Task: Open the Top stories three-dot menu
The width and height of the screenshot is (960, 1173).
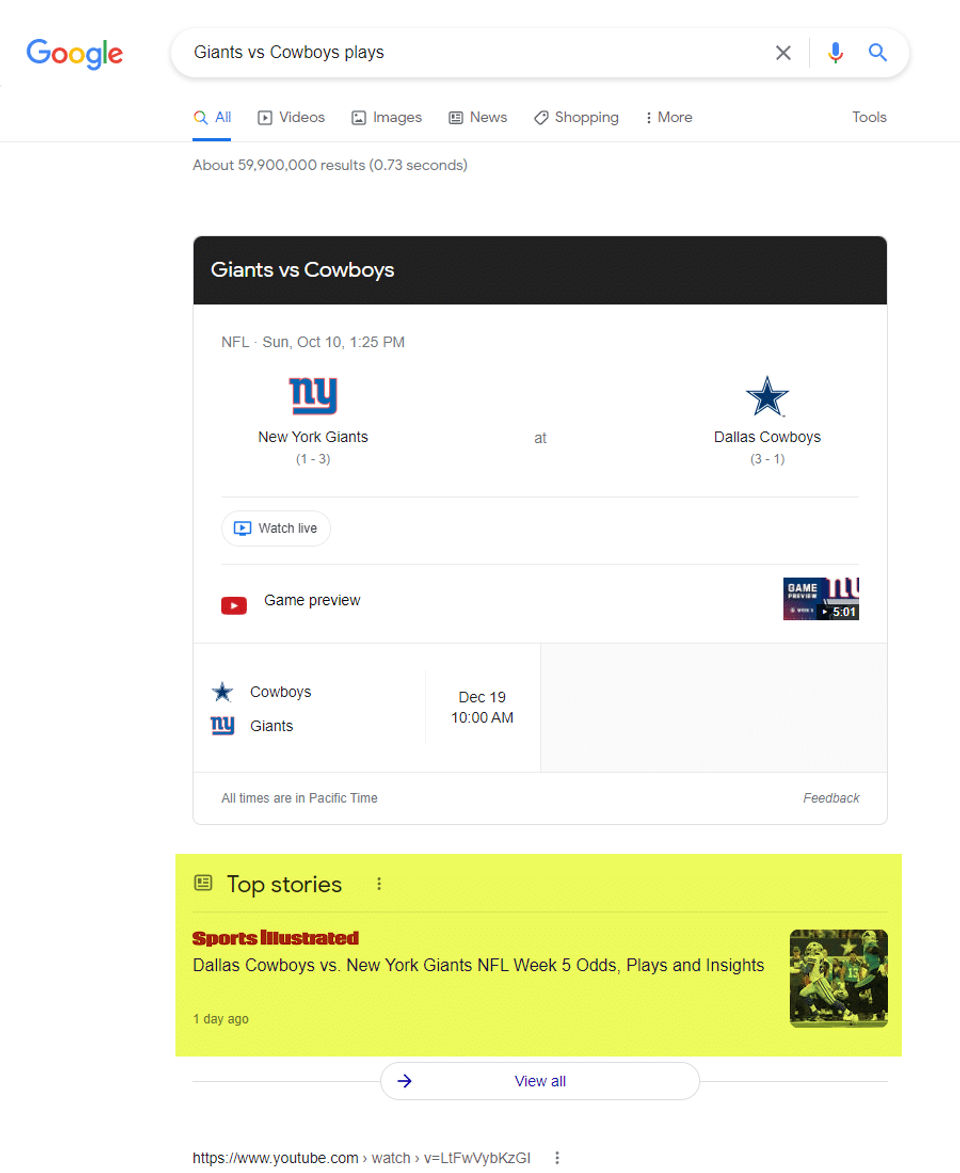Action: (x=379, y=883)
